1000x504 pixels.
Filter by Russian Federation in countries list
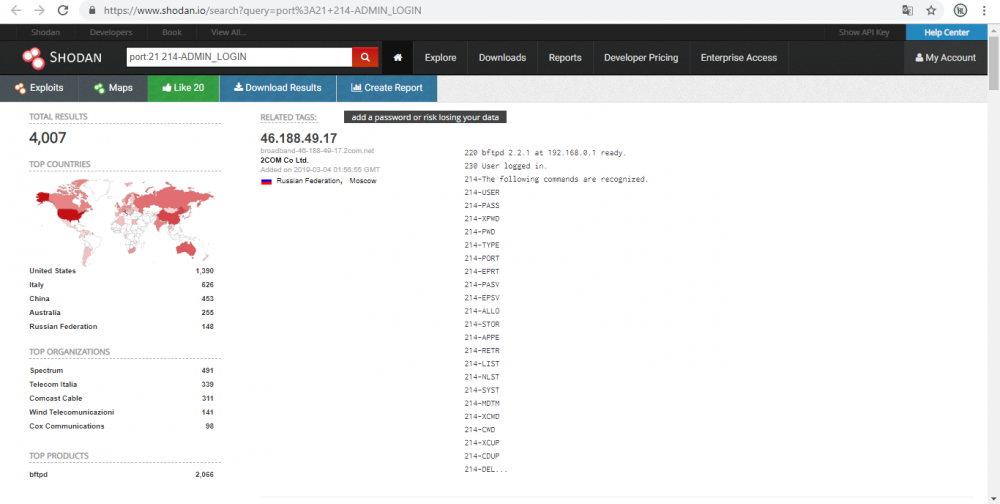click(x=63, y=327)
